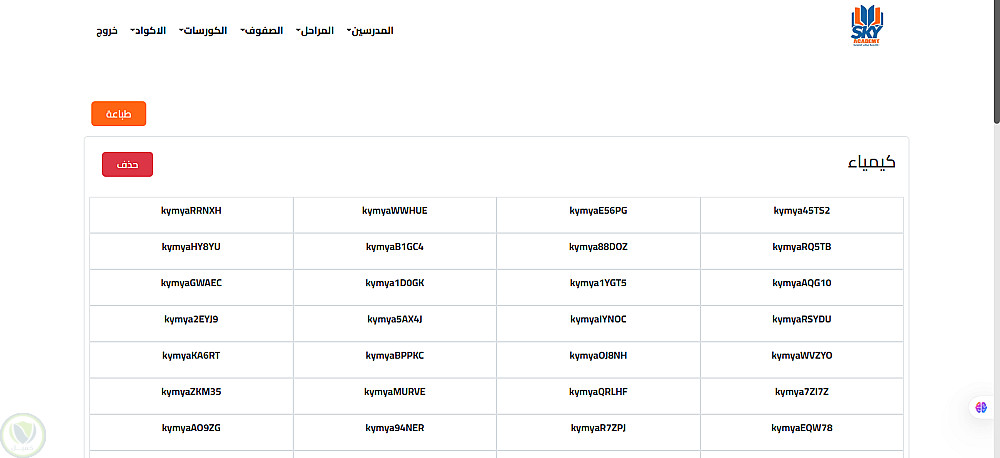The image size is (1000, 458).
Task: Select the kymya1D0GK code entry
Action: (x=395, y=283)
